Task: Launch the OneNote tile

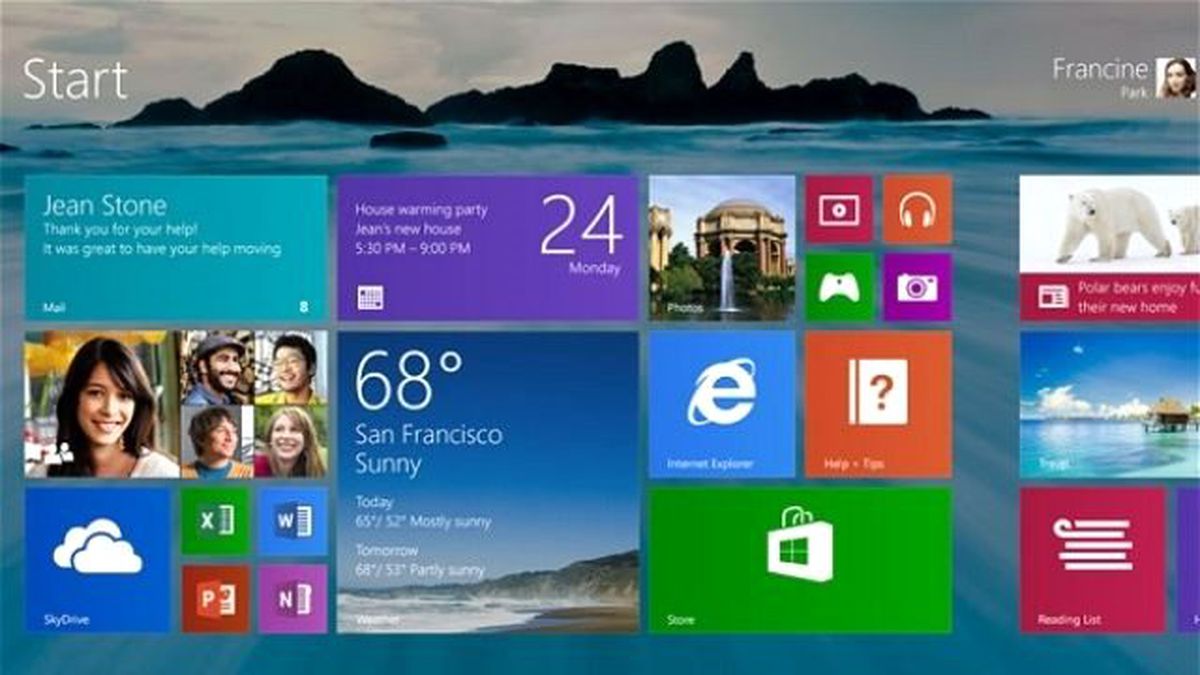Action: (x=293, y=599)
